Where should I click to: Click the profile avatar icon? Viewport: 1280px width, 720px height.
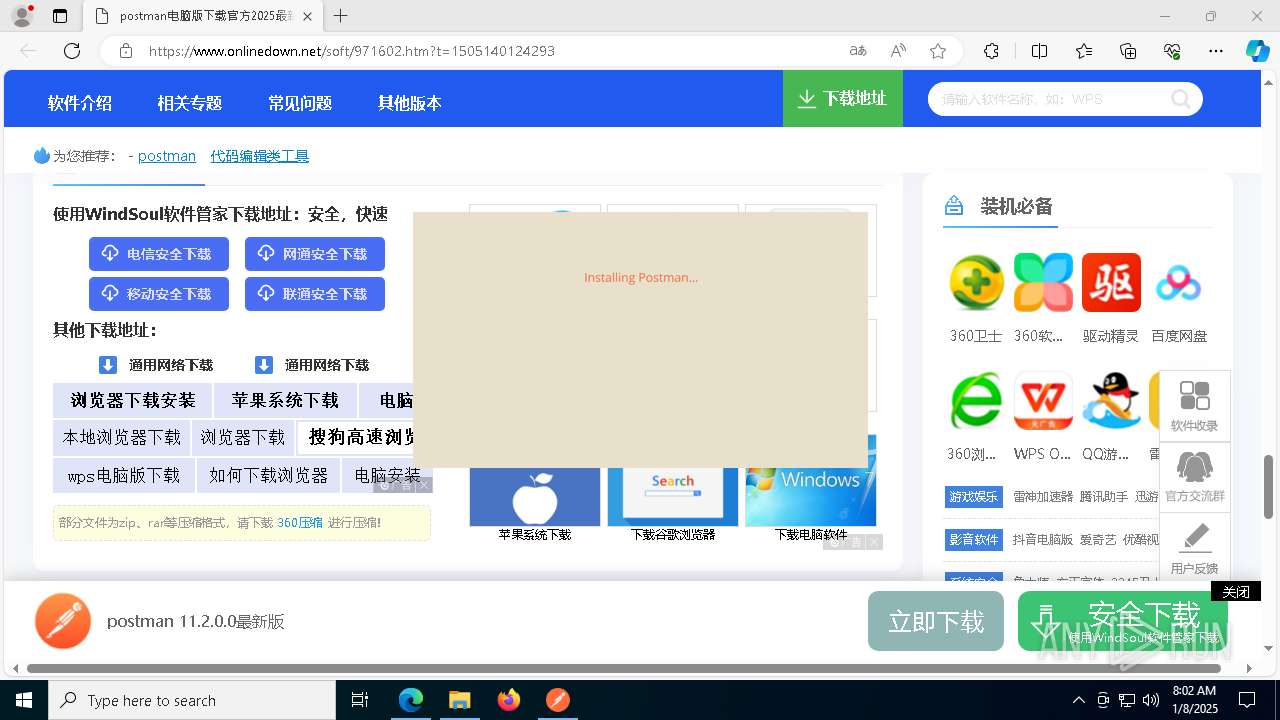(21, 16)
